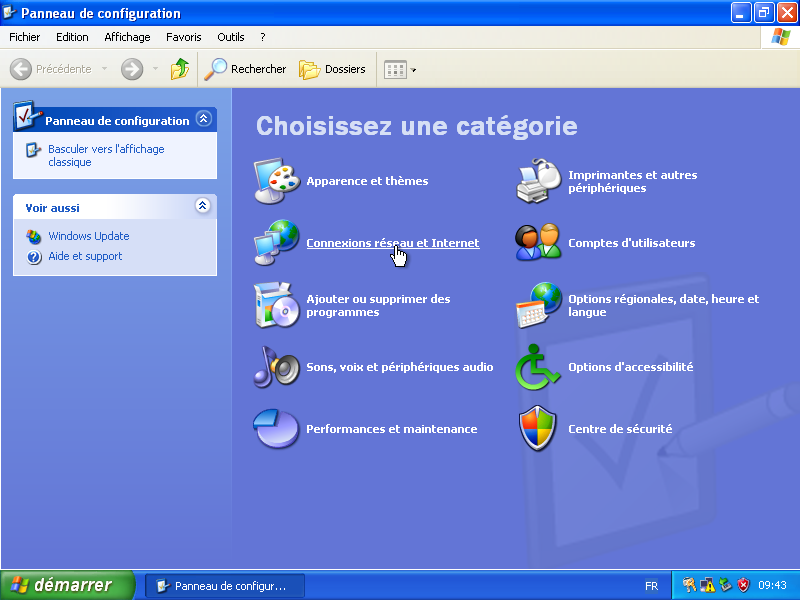800x600 pixels.
Task: Click Imprimantes et autres périphériques link
Action: click(x=633, y=181)
